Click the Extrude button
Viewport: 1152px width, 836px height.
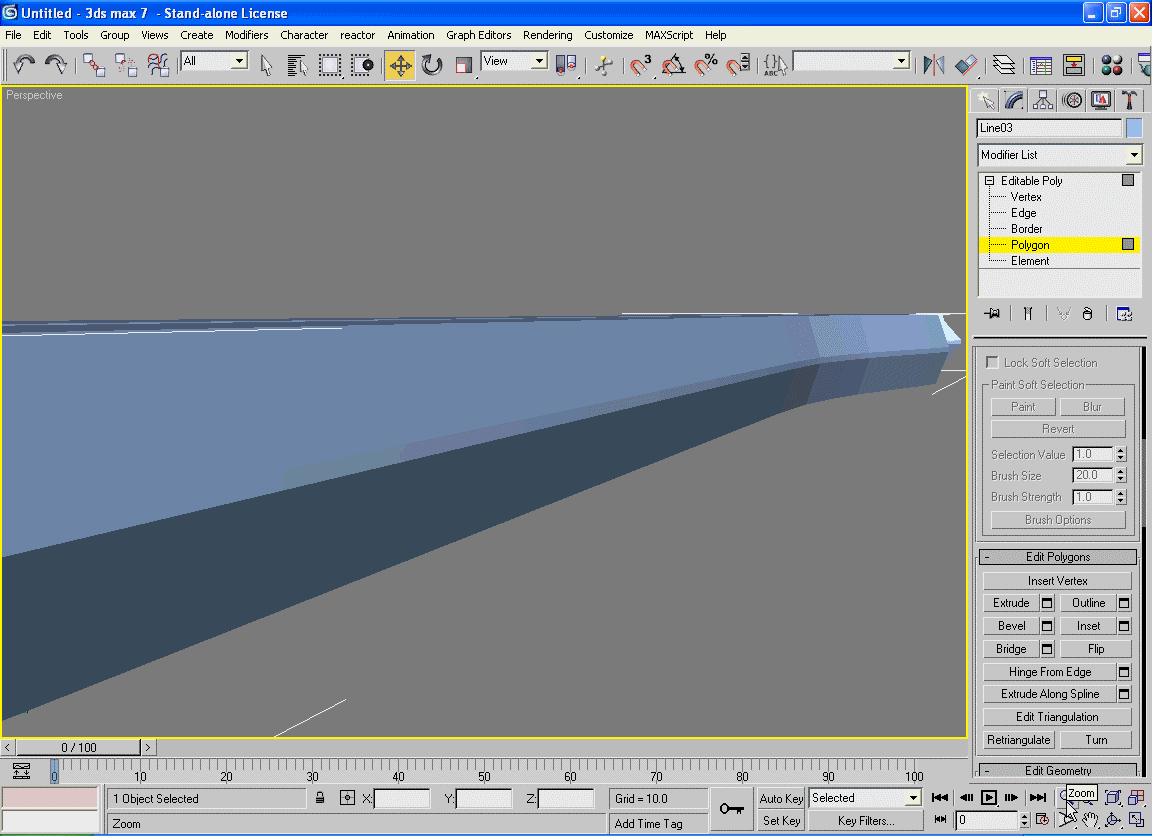pos(1011,603)
